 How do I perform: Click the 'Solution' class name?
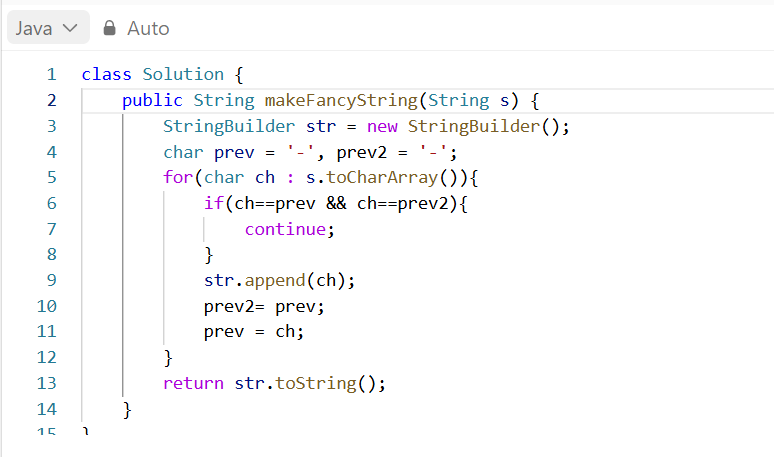click(183, 75)
